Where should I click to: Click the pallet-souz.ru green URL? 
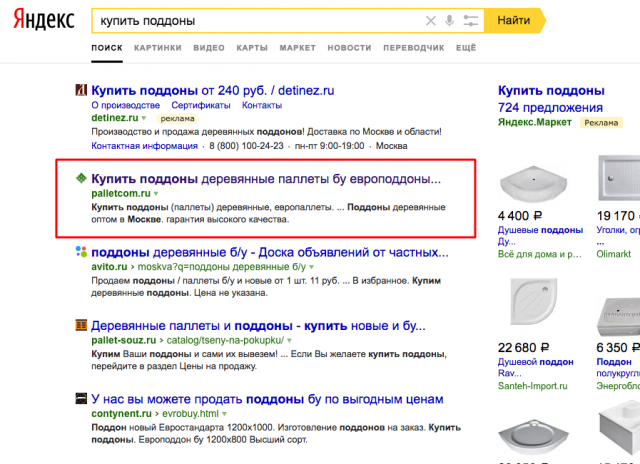[x=124, y=340]
